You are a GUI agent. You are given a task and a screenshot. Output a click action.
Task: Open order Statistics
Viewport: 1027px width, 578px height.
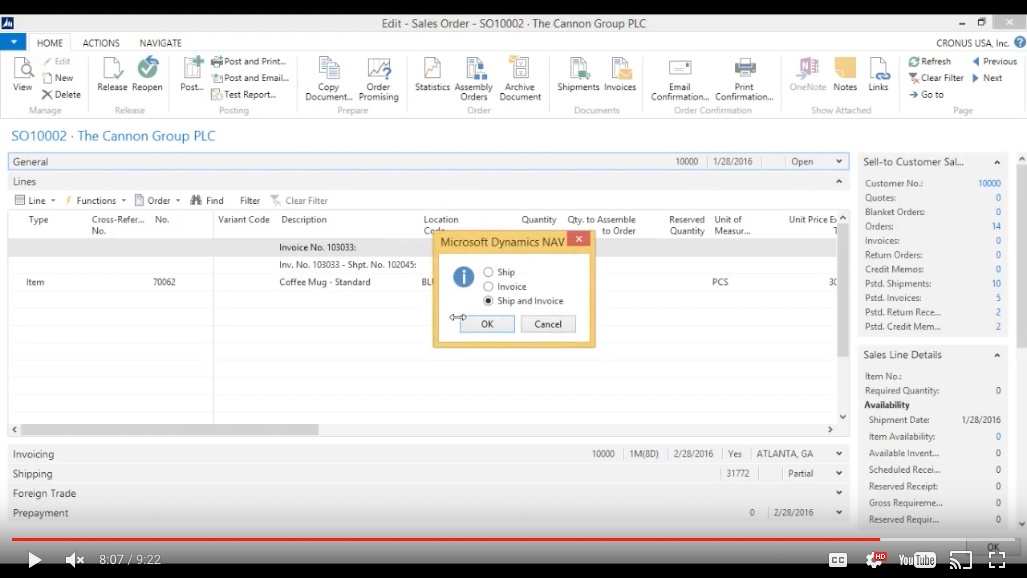pyautogui.click(x=432, y=74)
